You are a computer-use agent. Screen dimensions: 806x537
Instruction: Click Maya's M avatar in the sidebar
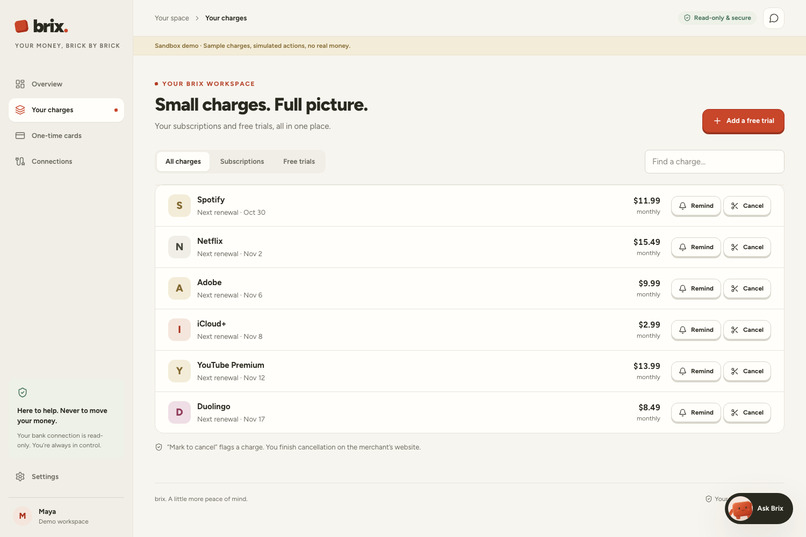(22, 516)
